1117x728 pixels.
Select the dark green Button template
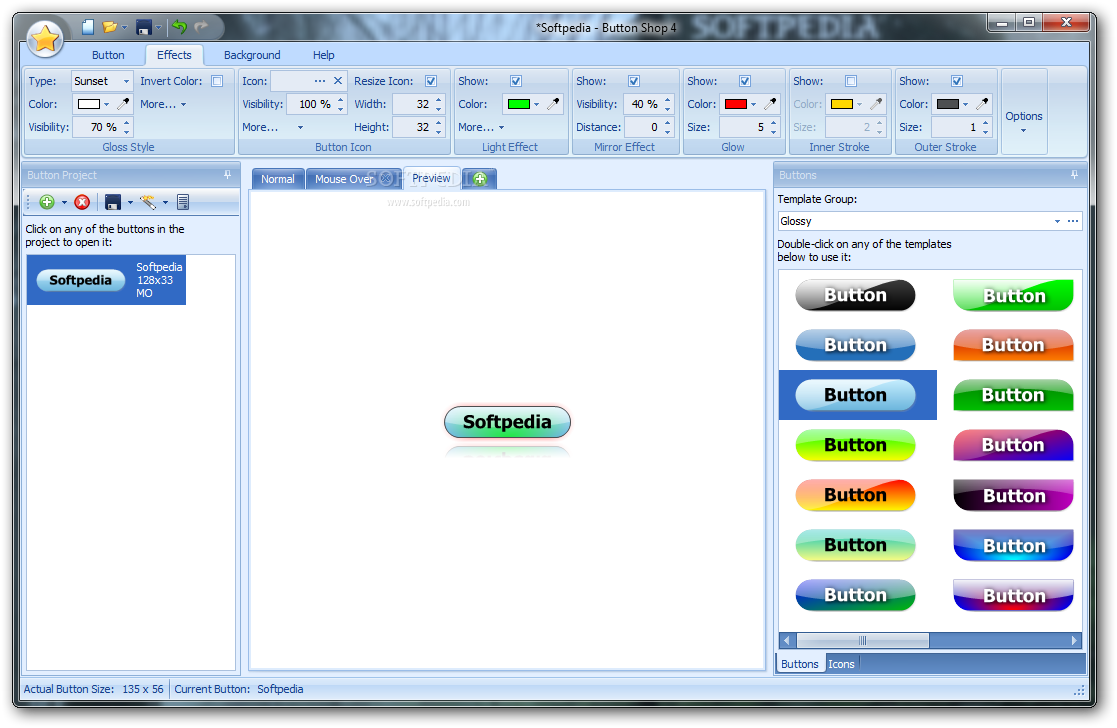click(x=1013, y=395)
